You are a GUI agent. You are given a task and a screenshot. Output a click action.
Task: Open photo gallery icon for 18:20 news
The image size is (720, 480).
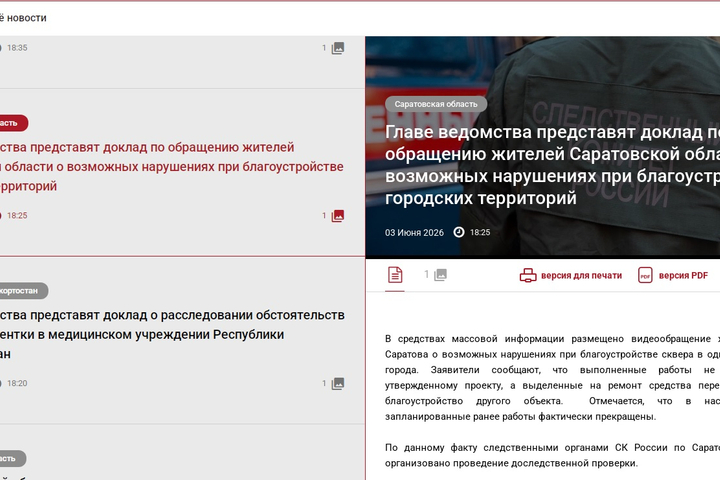(x=338, y=384)
